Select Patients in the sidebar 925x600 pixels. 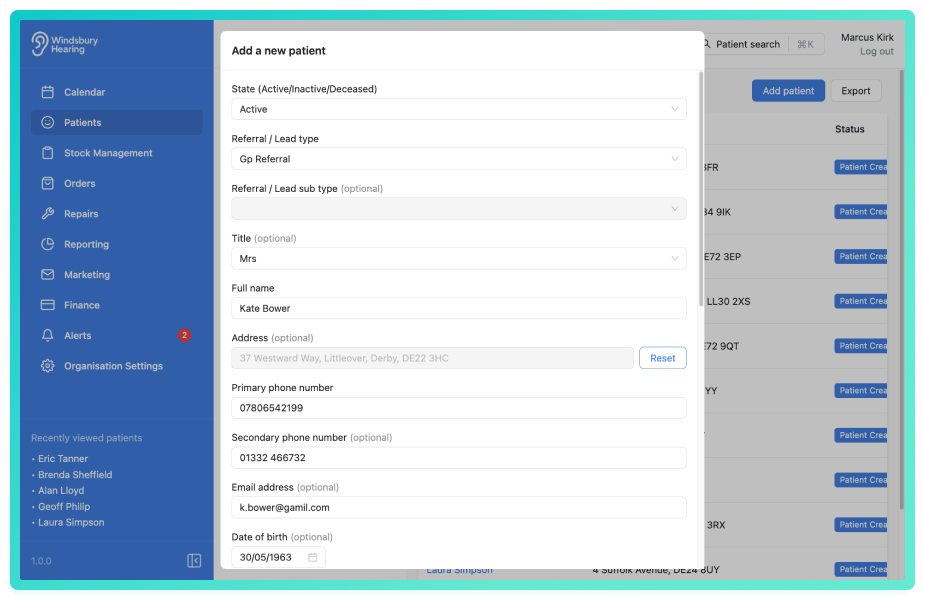117,122
